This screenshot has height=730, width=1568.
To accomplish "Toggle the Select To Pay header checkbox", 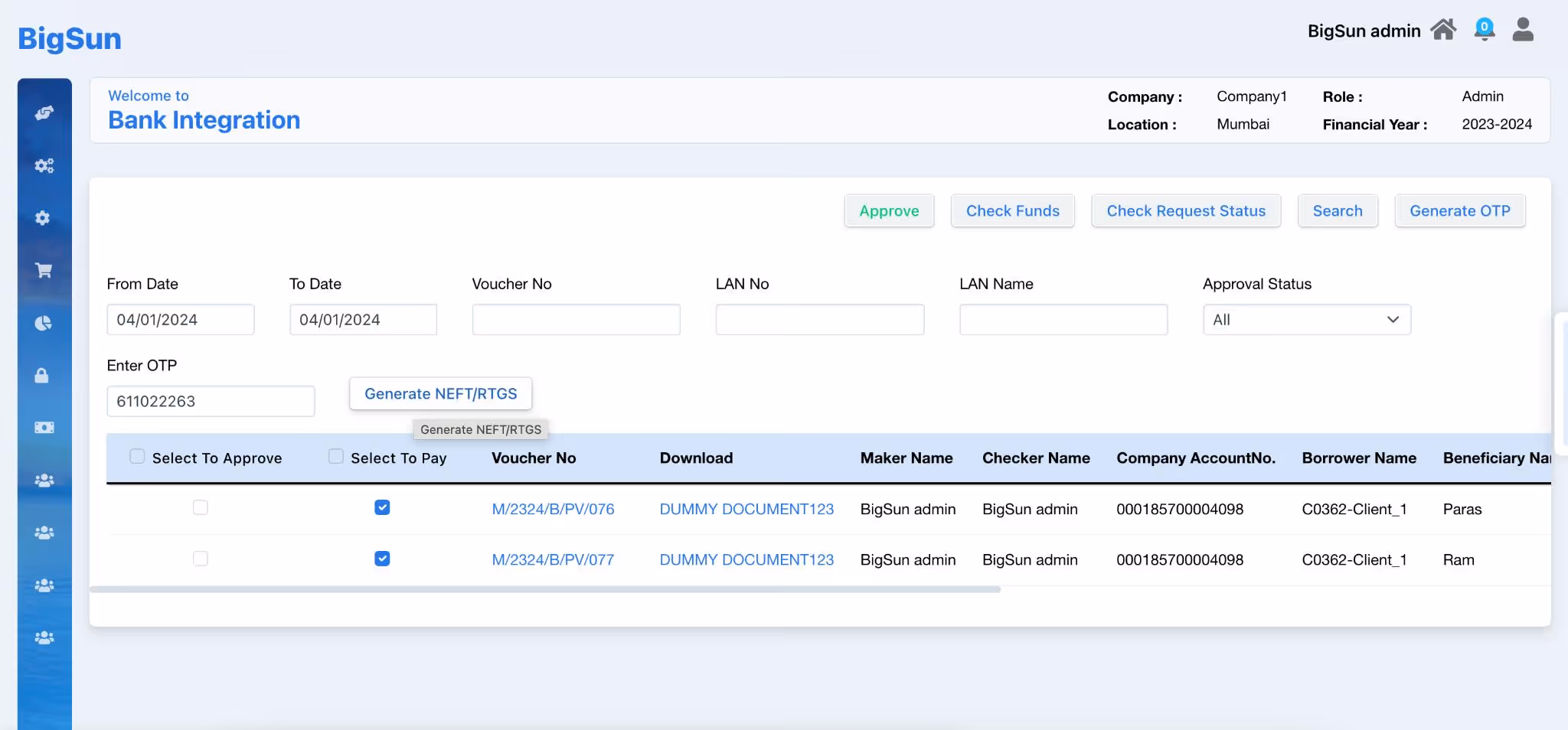I will (x=335, y=456).
